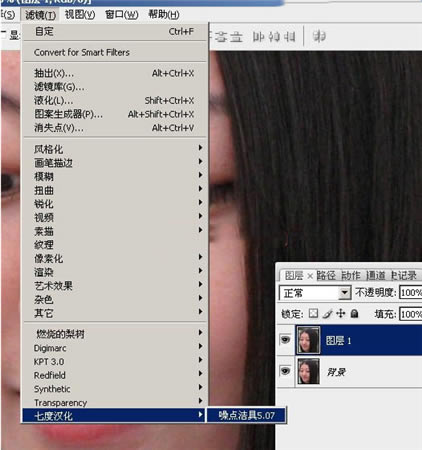Click the align right edges icon in options bar

289,36
